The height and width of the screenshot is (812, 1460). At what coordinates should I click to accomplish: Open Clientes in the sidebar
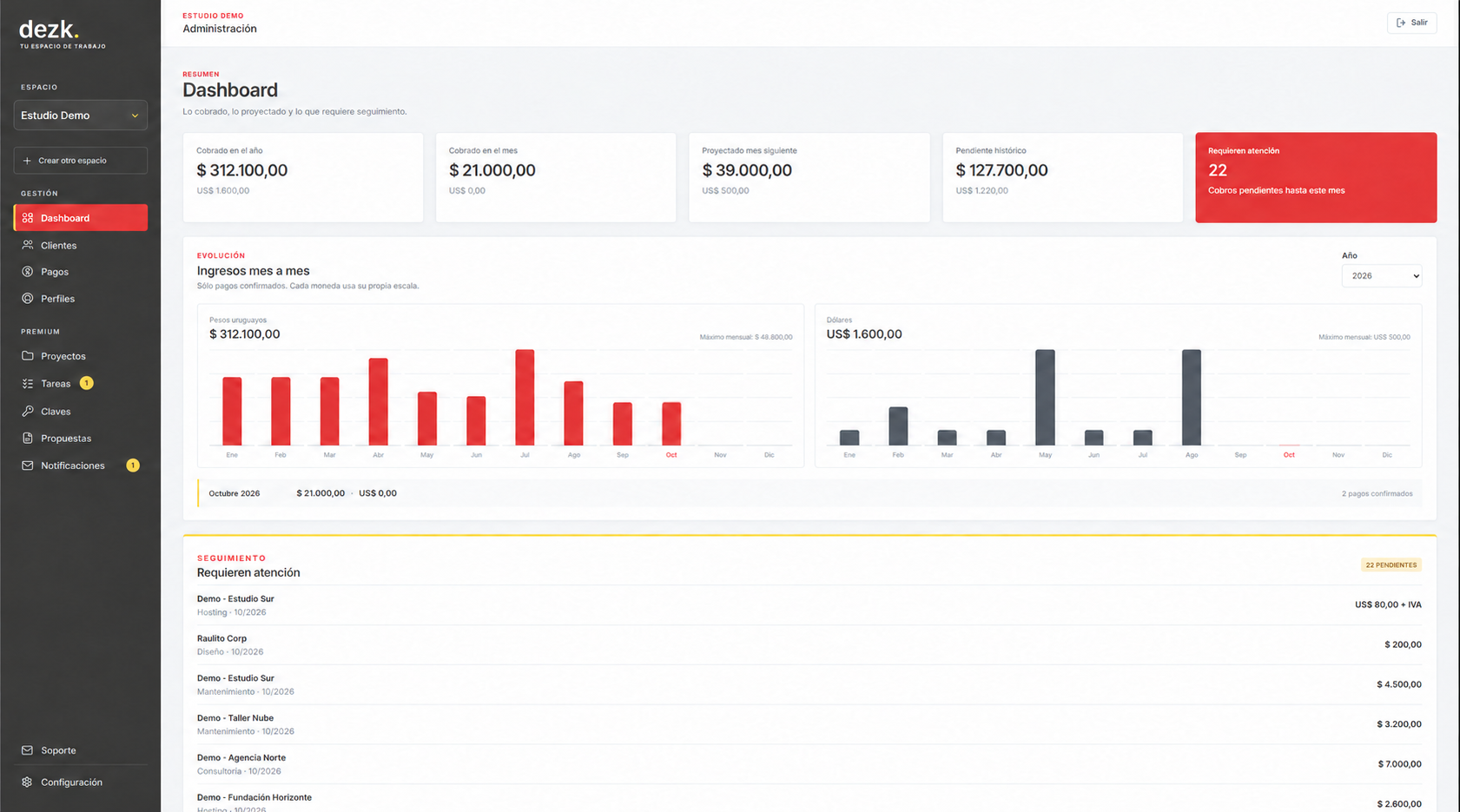tap(80, 245)
